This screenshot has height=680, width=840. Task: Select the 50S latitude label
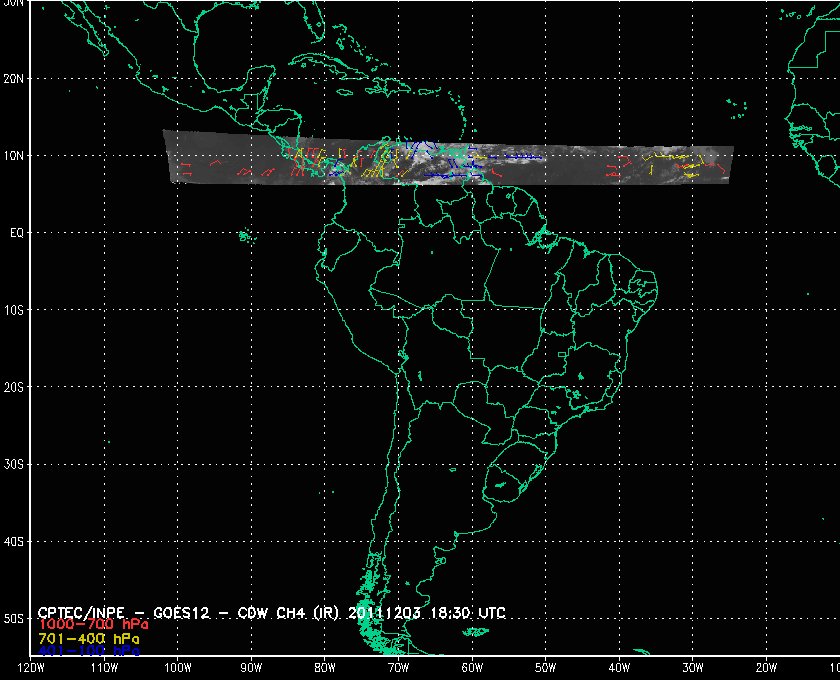13,619
